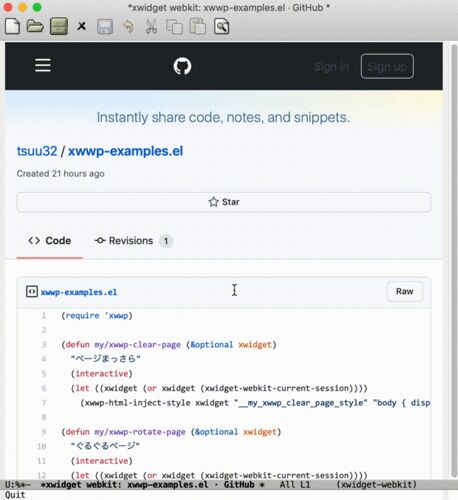Screen dimensions: 458x500
Task: Switch to the Code tab
Action: click(x=50, y=241)
